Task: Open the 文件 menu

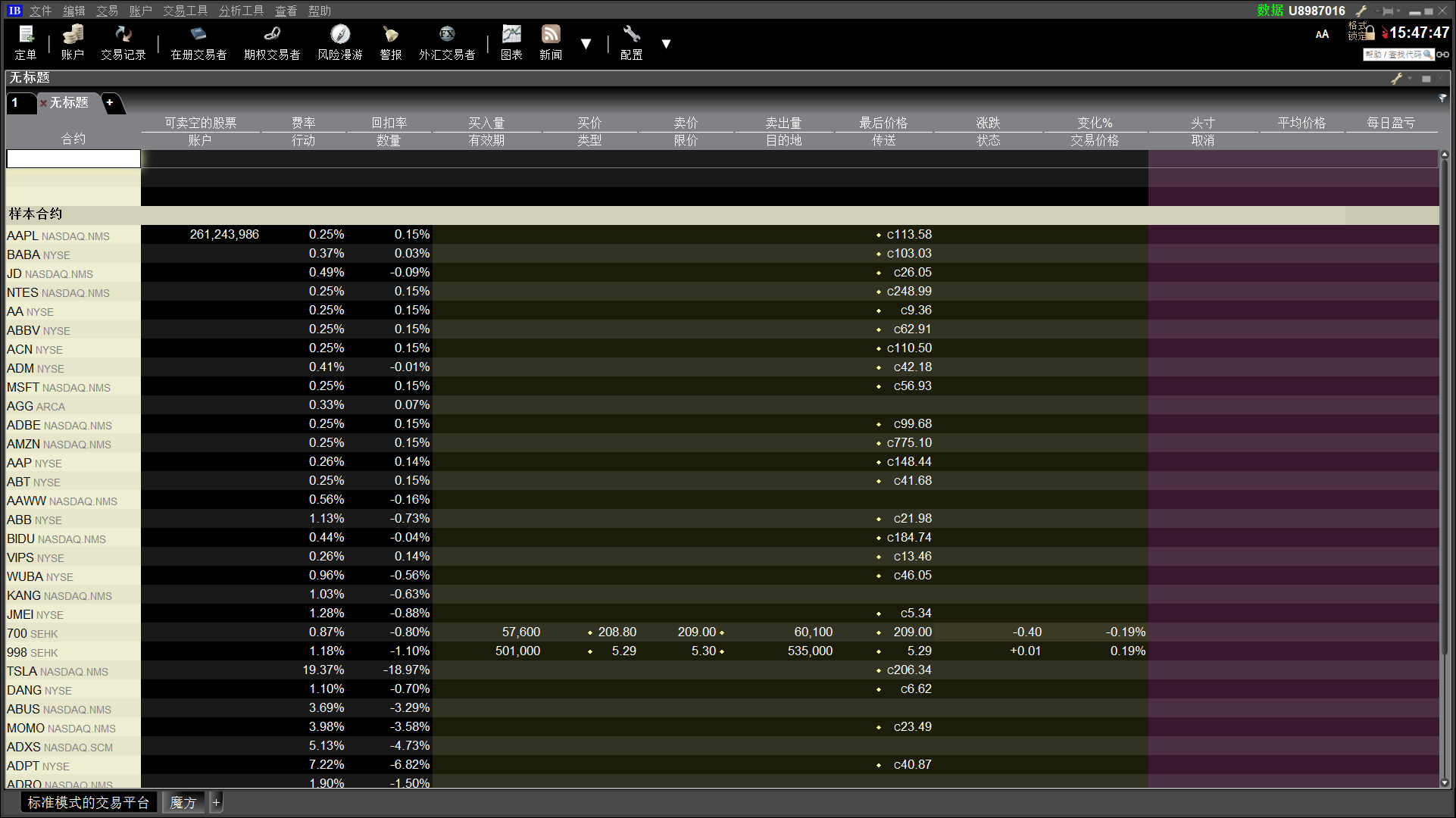Action: pyautogui.click(x=40, y=11)
